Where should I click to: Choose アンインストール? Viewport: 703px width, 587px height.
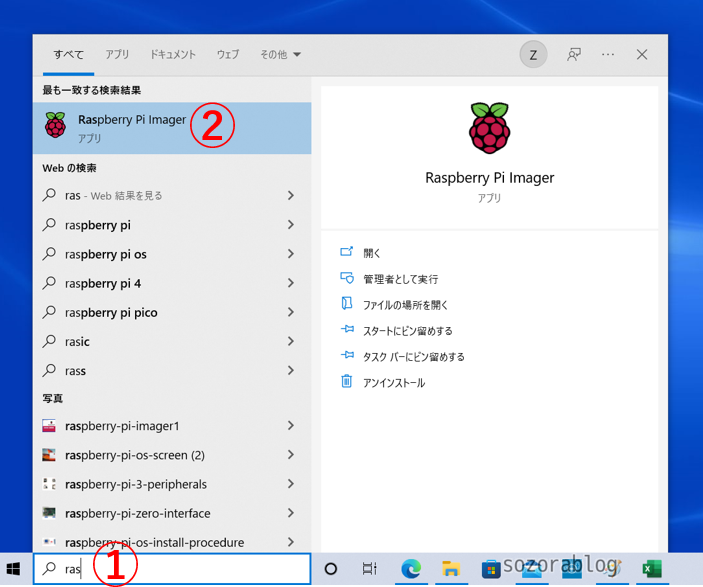coord(394,383)
